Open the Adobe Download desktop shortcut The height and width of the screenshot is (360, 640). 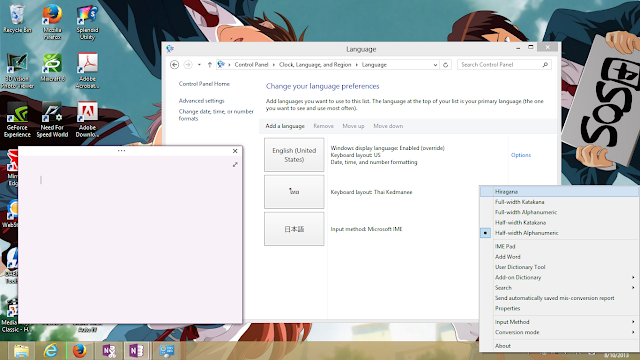tap(87, 119)
